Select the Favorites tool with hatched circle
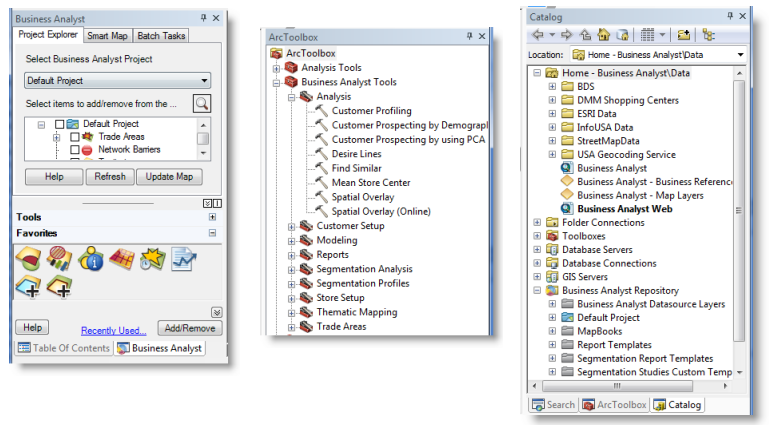The height and width of the screenshot is (425, 772). click(60, 258)
